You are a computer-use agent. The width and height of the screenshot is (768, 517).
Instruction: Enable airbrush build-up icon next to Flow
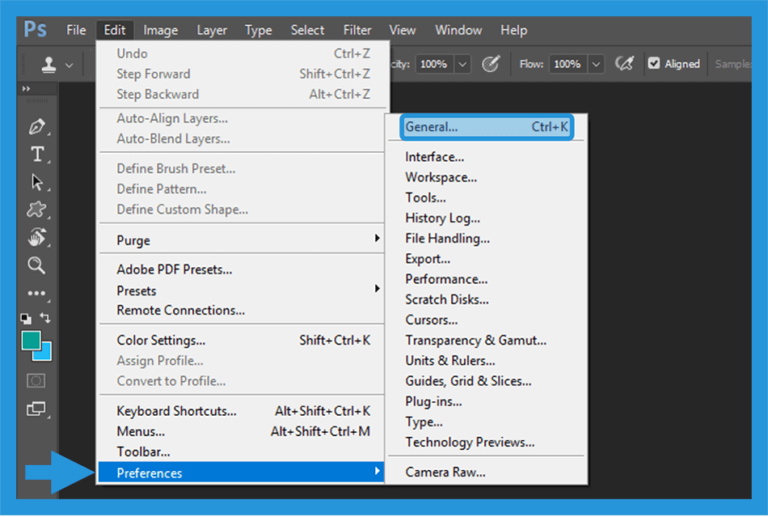(x=624, y=64)
